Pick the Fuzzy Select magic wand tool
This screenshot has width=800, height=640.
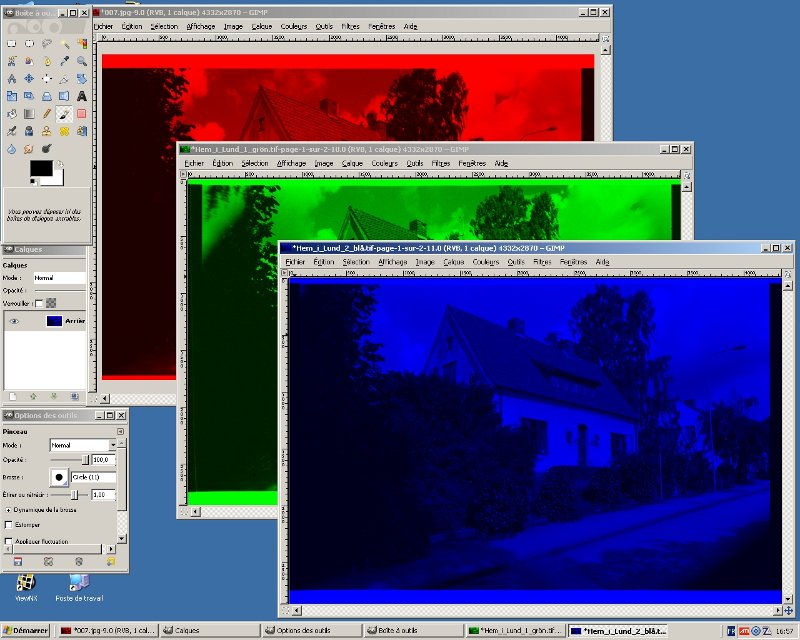pos(65,44)
